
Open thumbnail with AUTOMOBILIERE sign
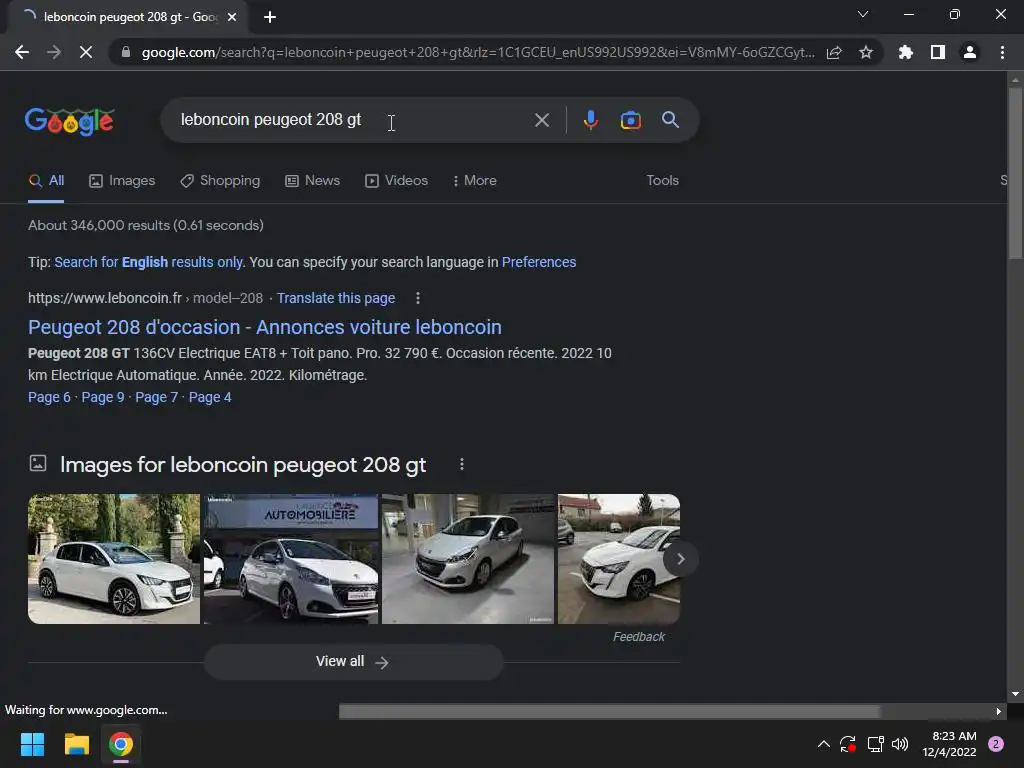coord(291,559)
